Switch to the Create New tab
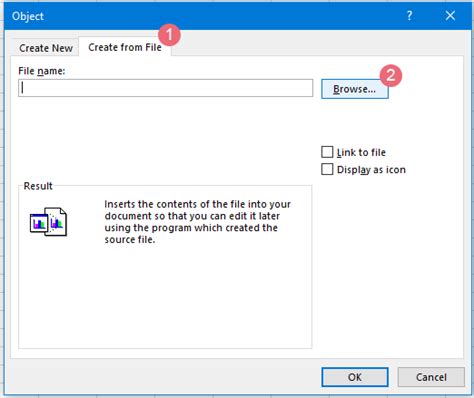This screenshot has width=474, height=398. (x=46, y=48)
